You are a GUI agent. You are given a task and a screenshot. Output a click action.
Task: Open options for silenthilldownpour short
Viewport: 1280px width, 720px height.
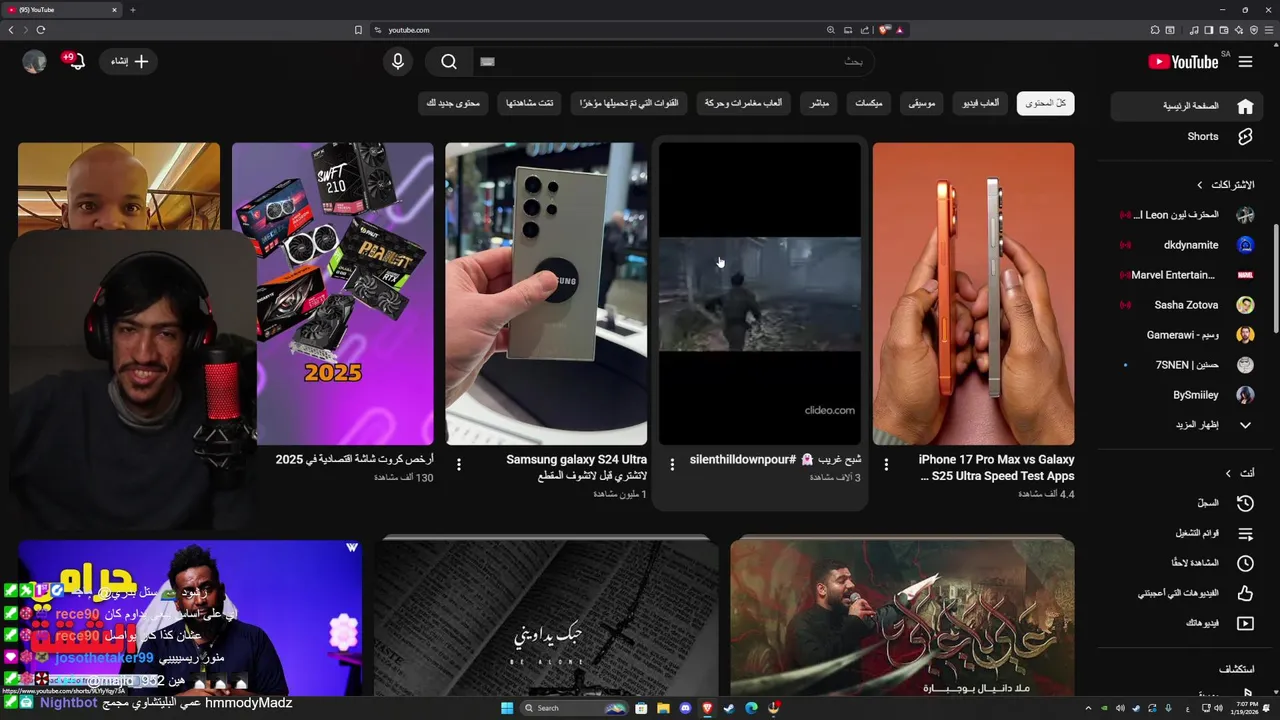point(672,464)
